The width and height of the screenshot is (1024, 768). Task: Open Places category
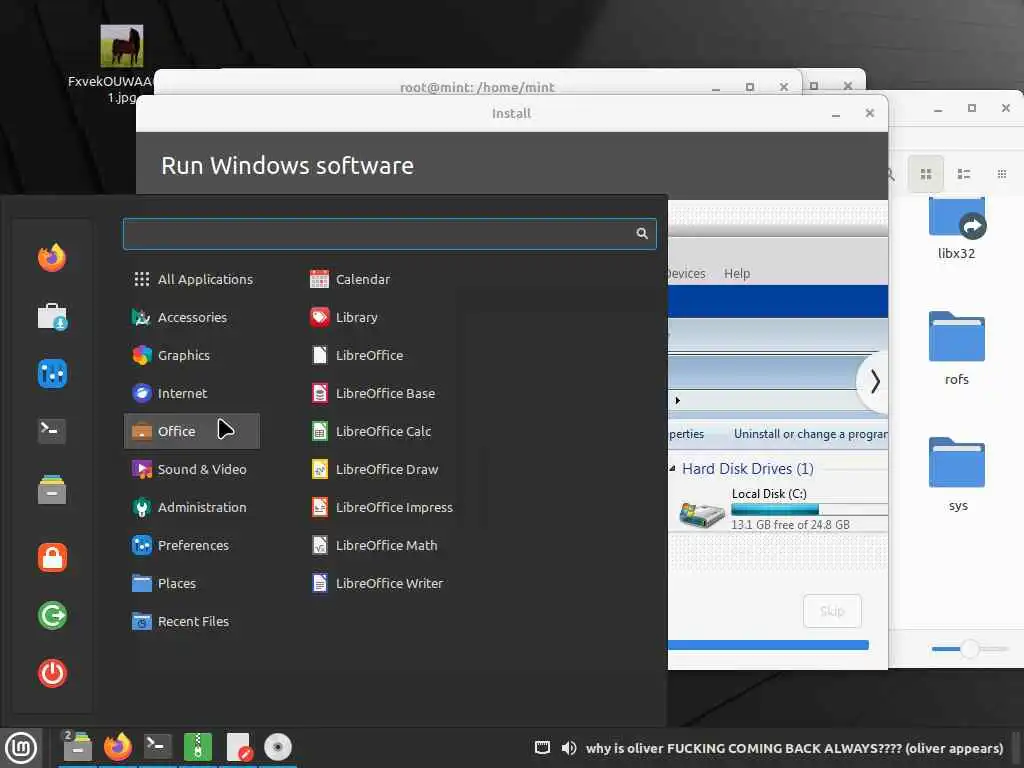[x=192, y=583]
